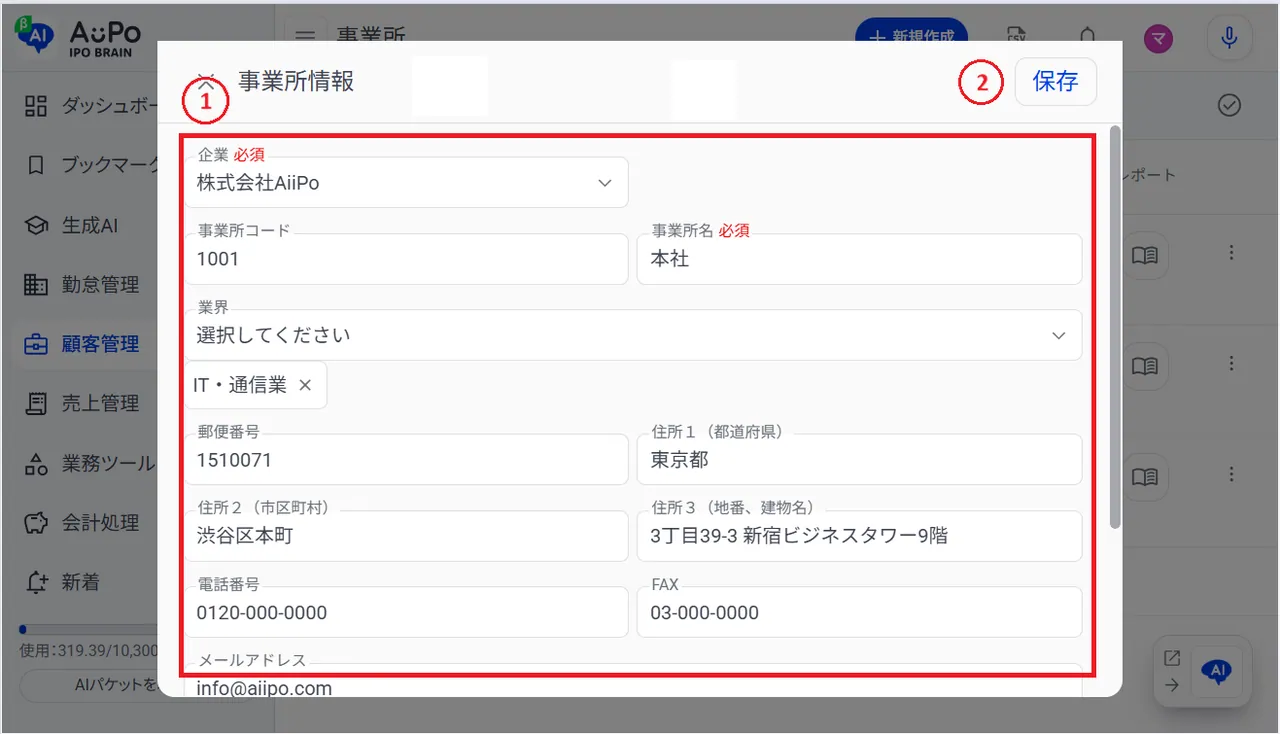1280x734 pixels.
Task: Open the topmost three-dot row menu behind dialog
Action: [1231, 253]
